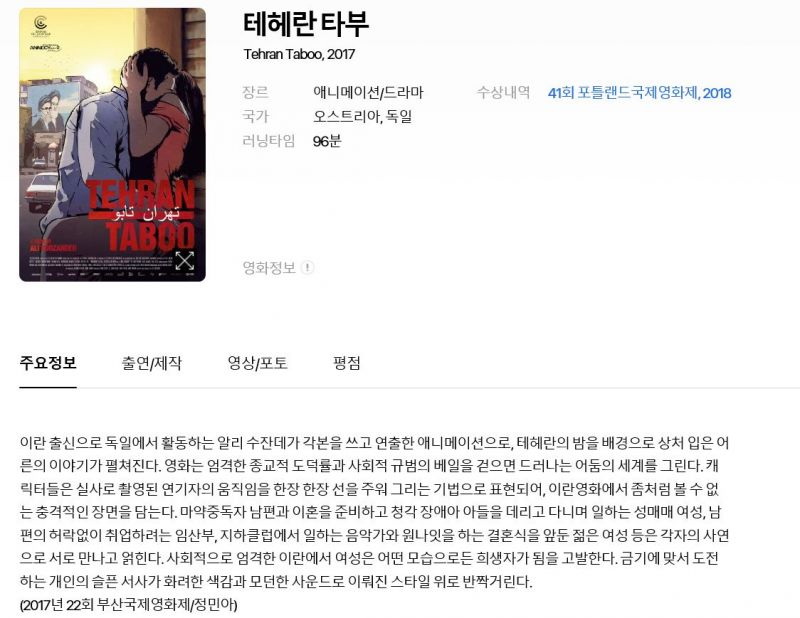
Task: Click the 수상내역 label
Action: (503, 92)
